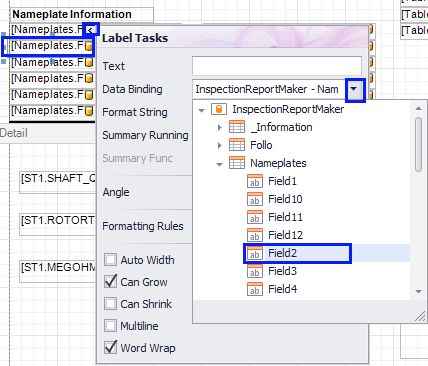Uncheck the Can Grow checkbox
The height and width of the screenshot is (366, 428).
110,282
